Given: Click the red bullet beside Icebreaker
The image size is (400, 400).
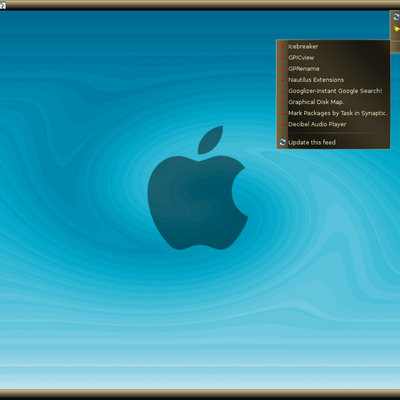Looking at the screenshot, I should 283,46.
